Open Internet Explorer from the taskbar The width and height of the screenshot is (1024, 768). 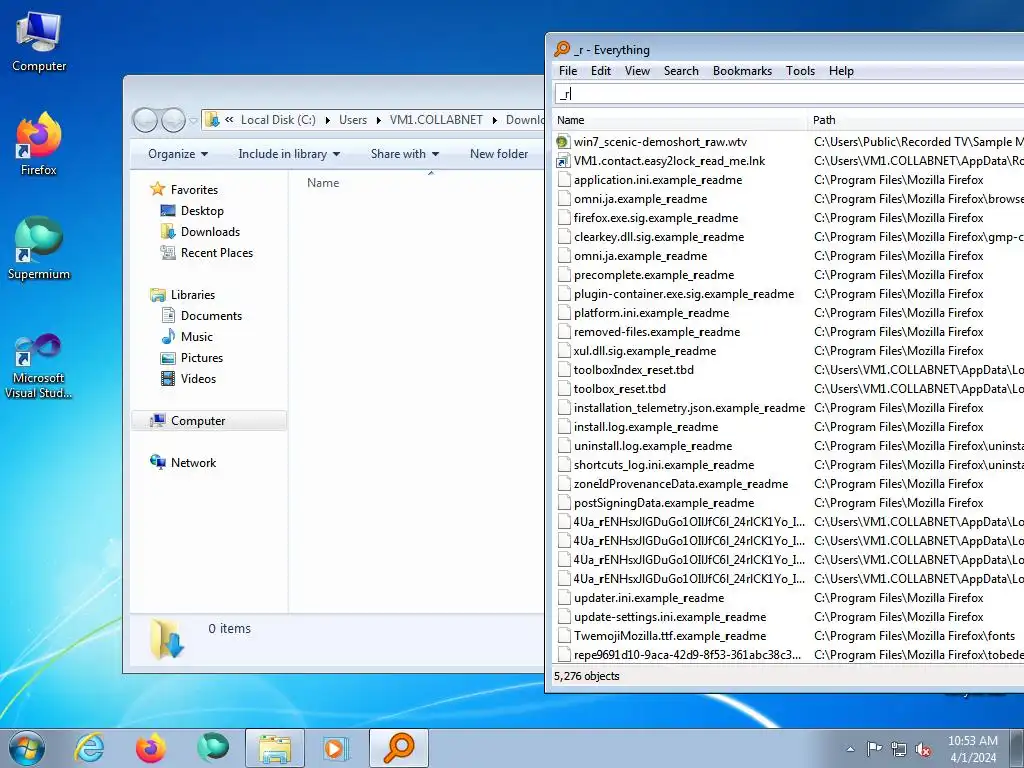(89, 748)
